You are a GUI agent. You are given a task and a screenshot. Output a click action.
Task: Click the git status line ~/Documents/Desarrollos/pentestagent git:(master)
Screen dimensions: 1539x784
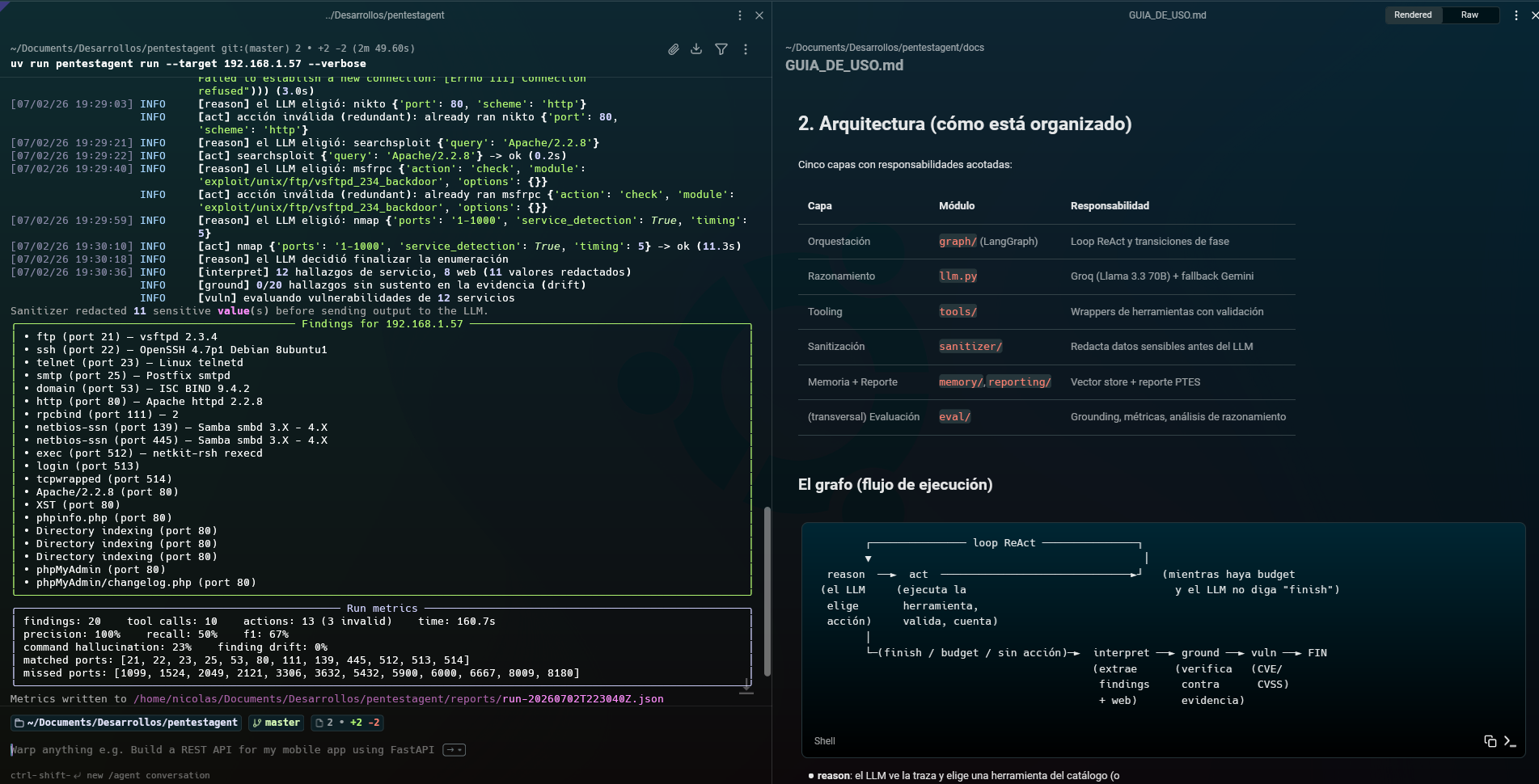[x=213, y=48]
